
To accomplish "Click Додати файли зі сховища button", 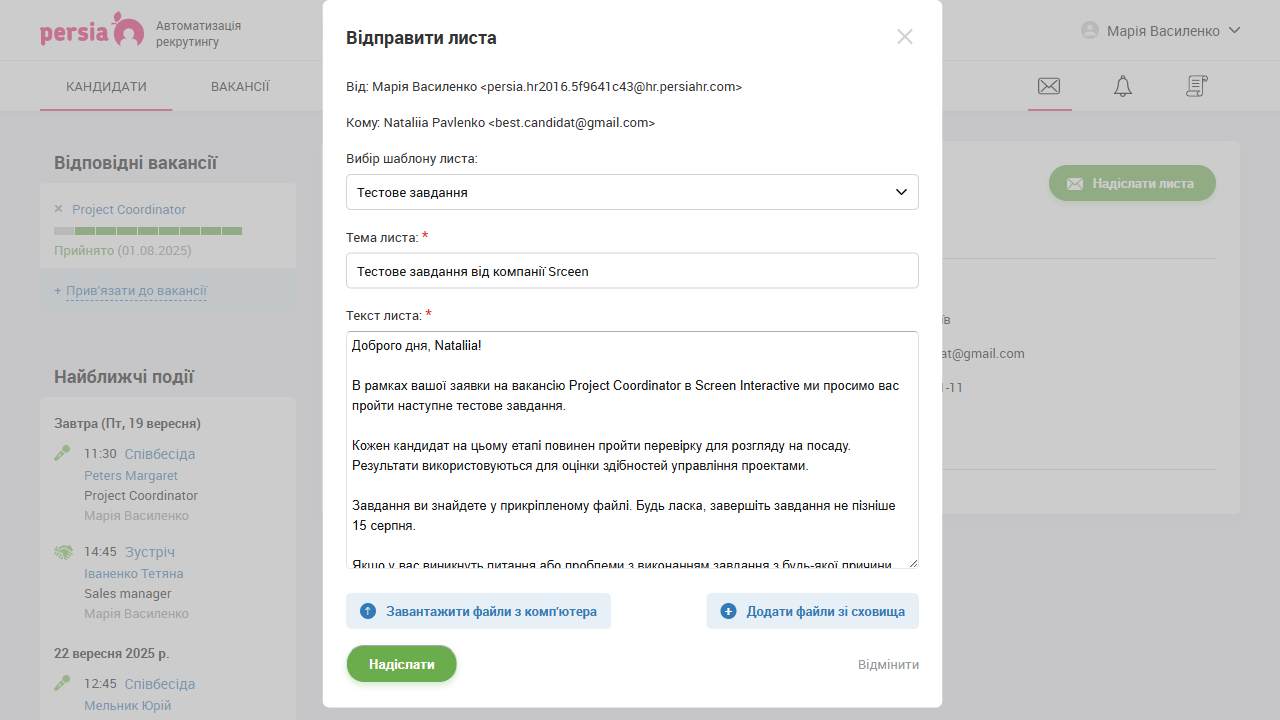I will (812, 611).
